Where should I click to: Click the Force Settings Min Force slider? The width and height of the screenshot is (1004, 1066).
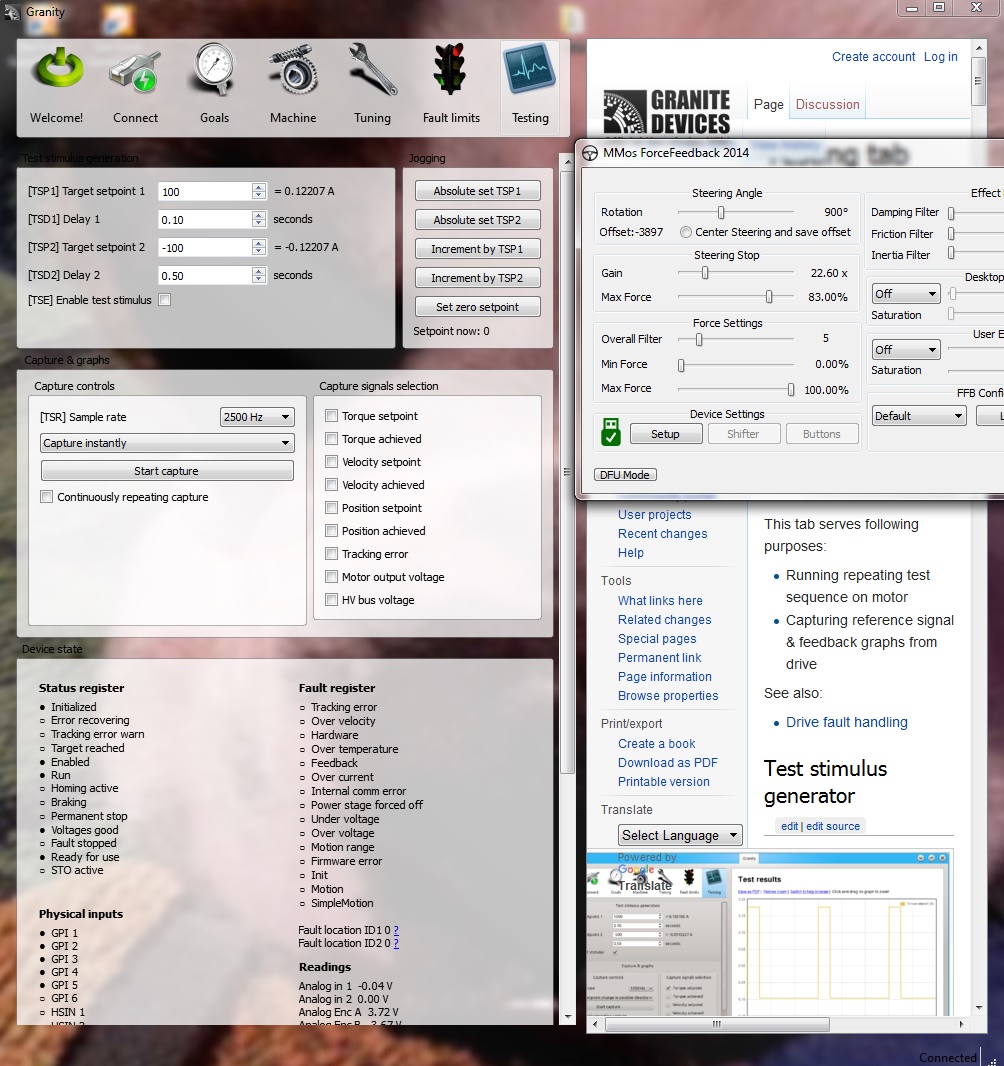tap(735, 365)
